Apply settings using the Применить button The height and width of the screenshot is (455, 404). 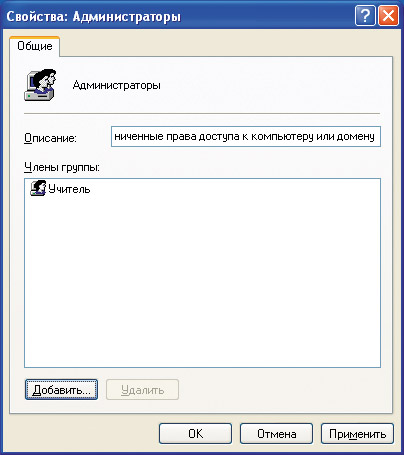357,434
